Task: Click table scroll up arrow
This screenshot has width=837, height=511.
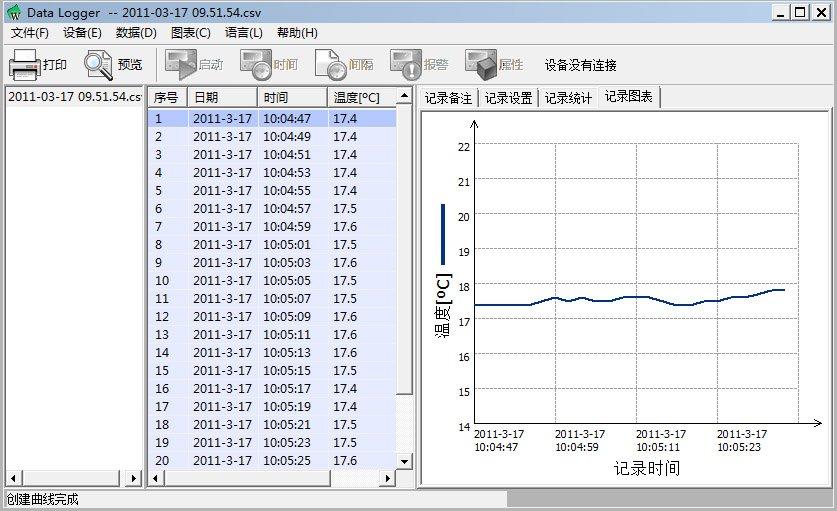Action: tap(404, 96)
